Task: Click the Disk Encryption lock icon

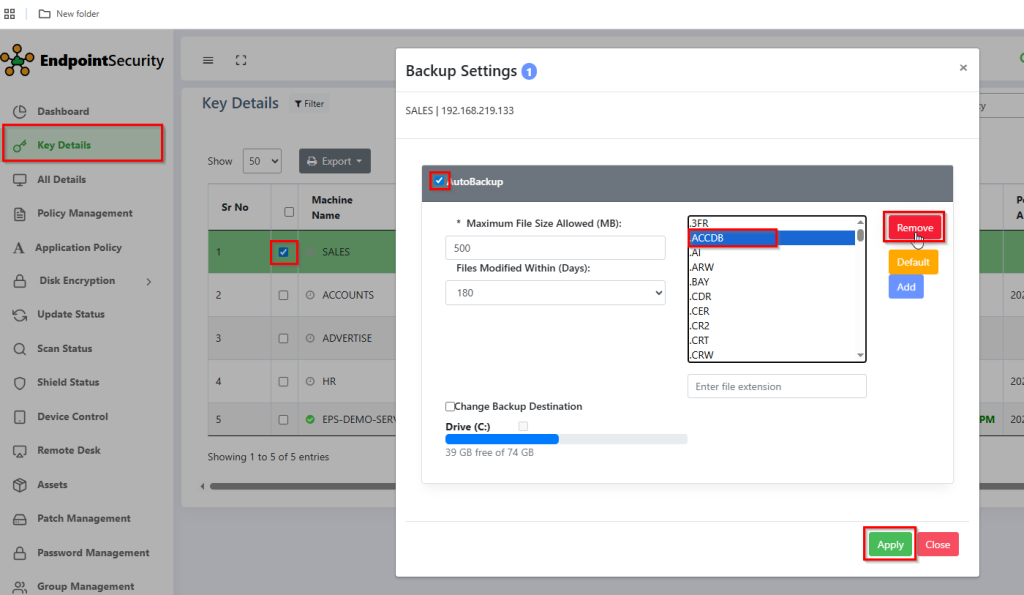Action: (x=18, y=281)
